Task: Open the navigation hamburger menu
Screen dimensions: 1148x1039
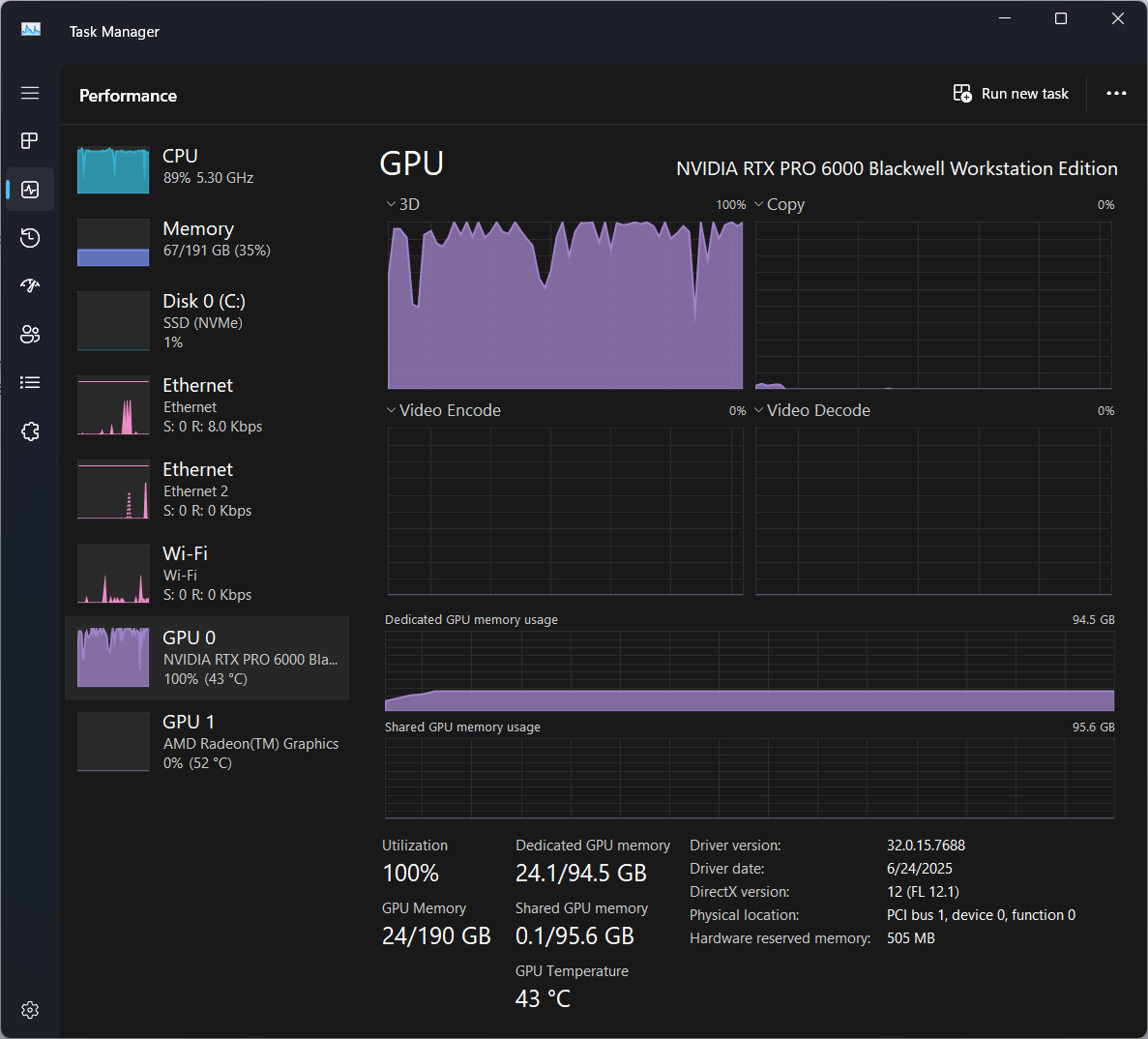Action: [30, 93]
